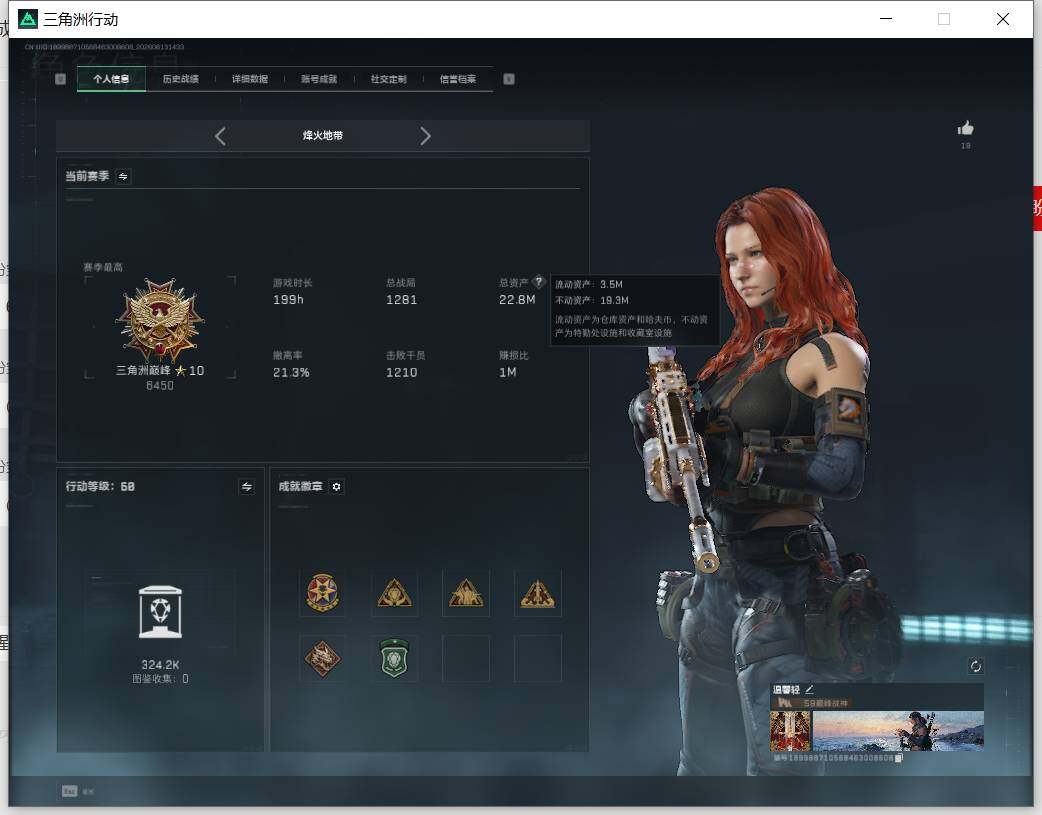The image size is (1042, 815).
Task: Click the last empty badge slot in second row
Action: pyautogui.click(x=538, y=658)
